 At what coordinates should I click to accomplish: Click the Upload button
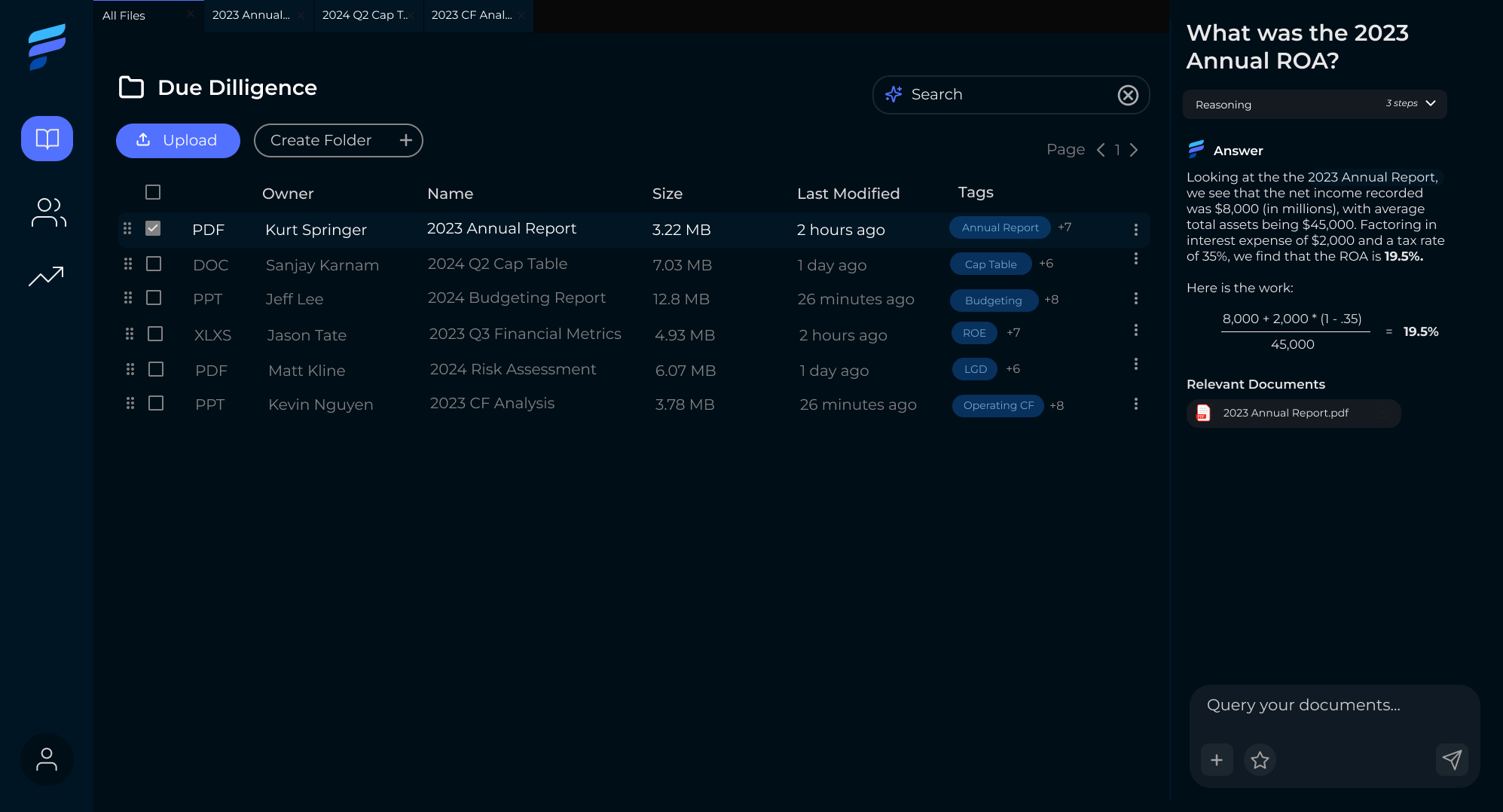point(178,141)
